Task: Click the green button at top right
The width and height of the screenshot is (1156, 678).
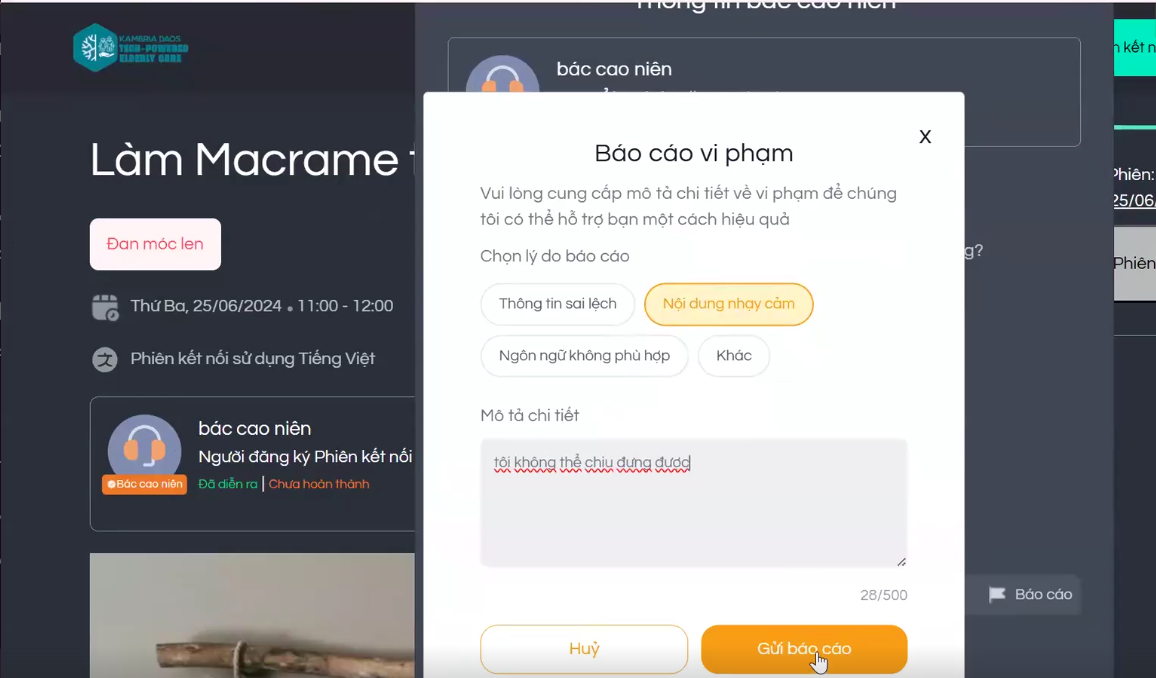Action: coord(1135,48)
